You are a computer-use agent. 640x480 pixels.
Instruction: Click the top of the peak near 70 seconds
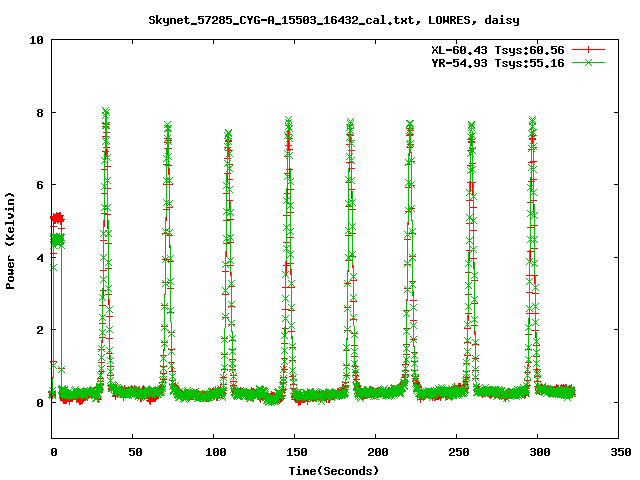pos(168,127)
